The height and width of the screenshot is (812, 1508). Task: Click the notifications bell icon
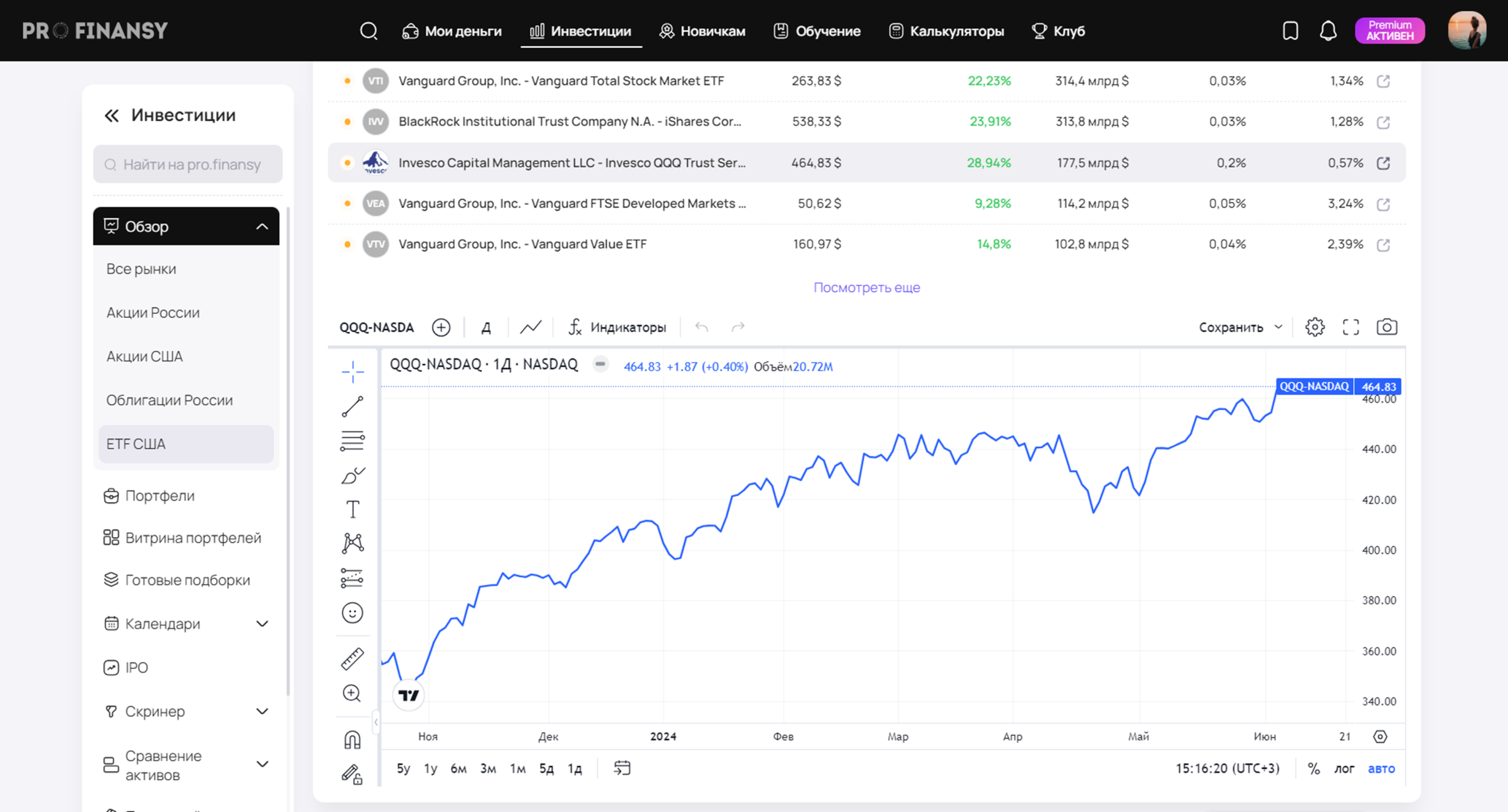pyautogui.click(x=1328, y=31)
